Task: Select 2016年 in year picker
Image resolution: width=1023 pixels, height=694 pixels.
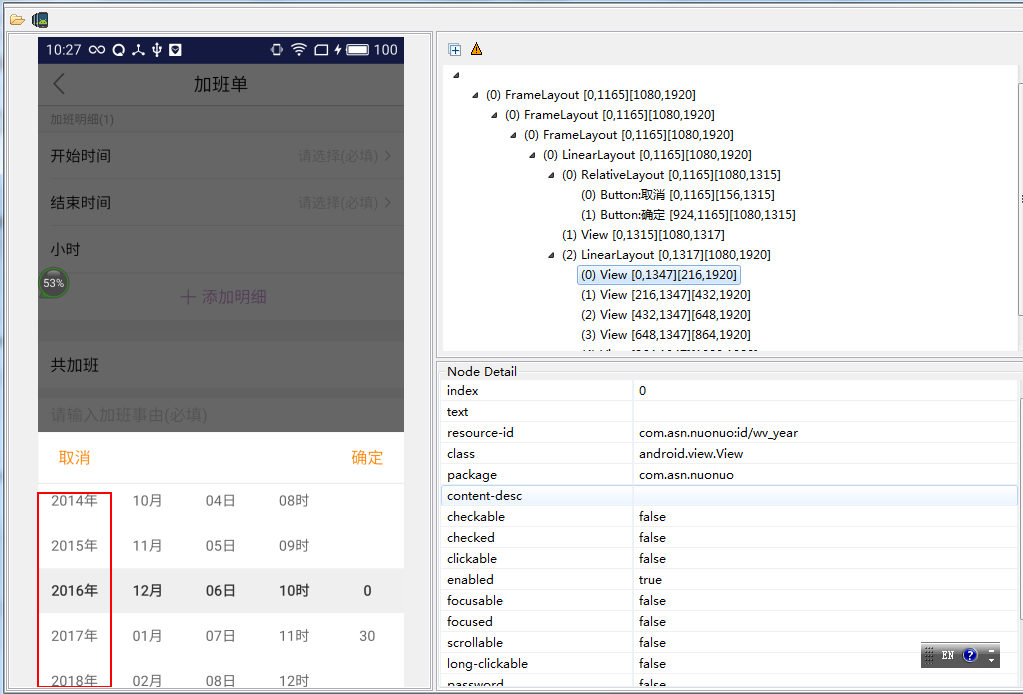Action: click(x=74, y=591)
